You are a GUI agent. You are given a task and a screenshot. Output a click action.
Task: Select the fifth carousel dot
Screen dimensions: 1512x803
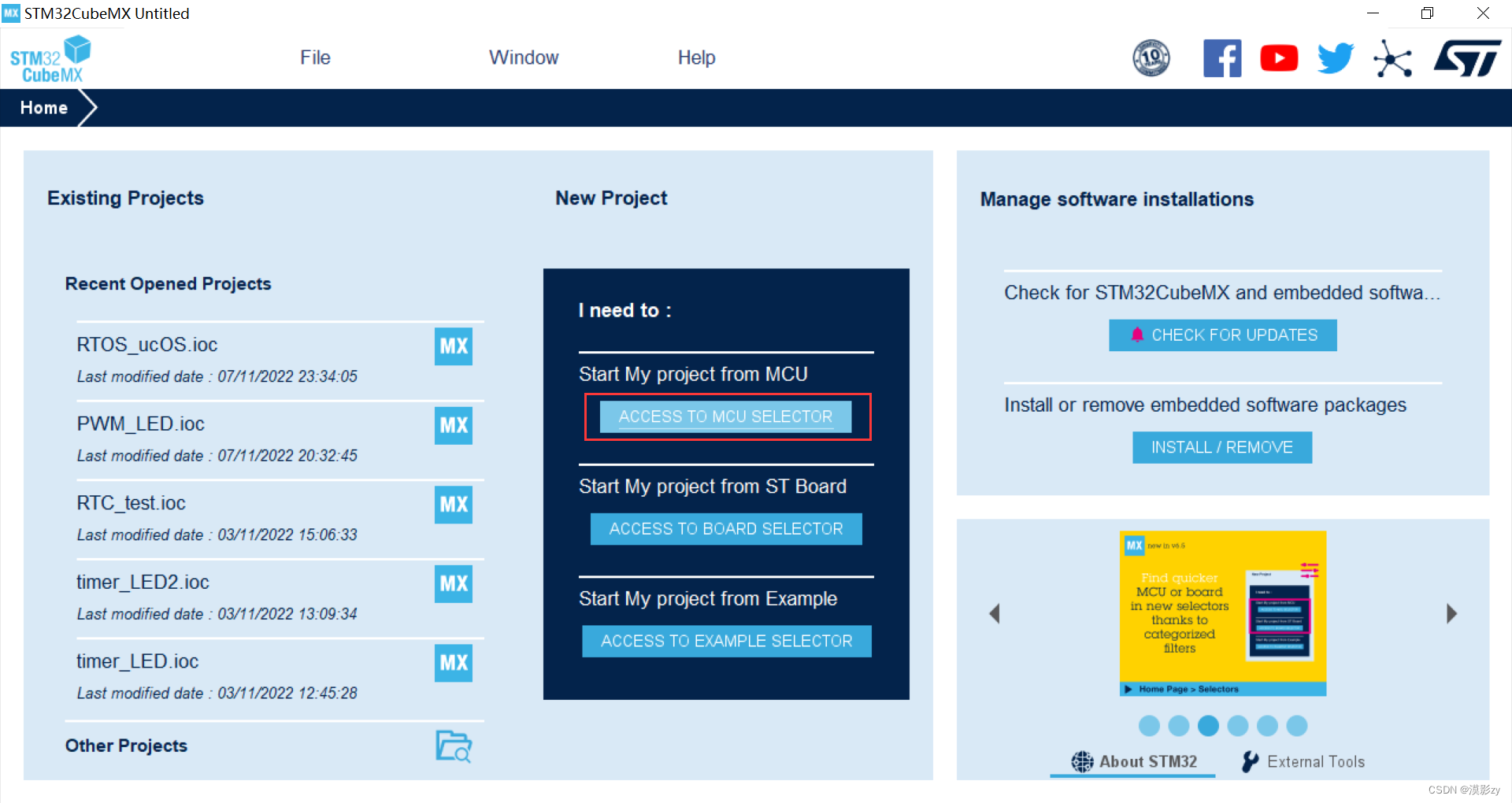tap(1267, 726)
